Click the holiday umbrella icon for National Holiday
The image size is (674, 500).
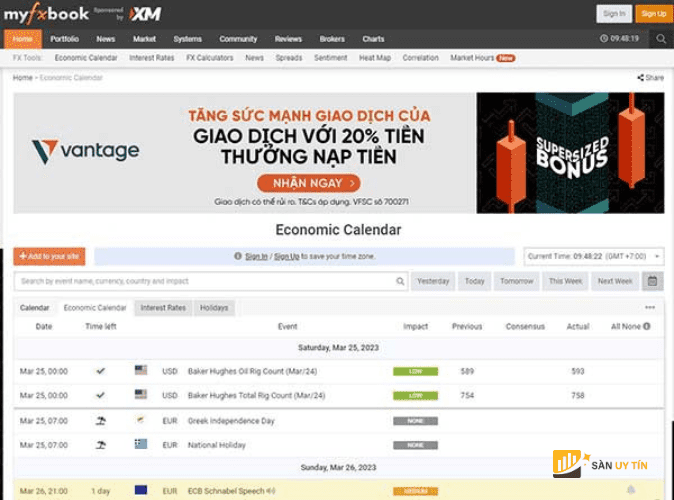101,445
